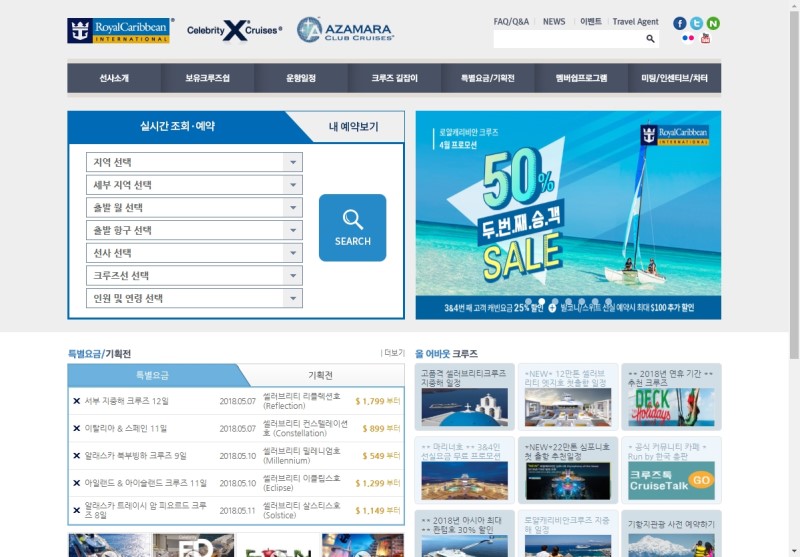
Task: Click the page vertical scrollbar
Action: click(x=794, y=184)
